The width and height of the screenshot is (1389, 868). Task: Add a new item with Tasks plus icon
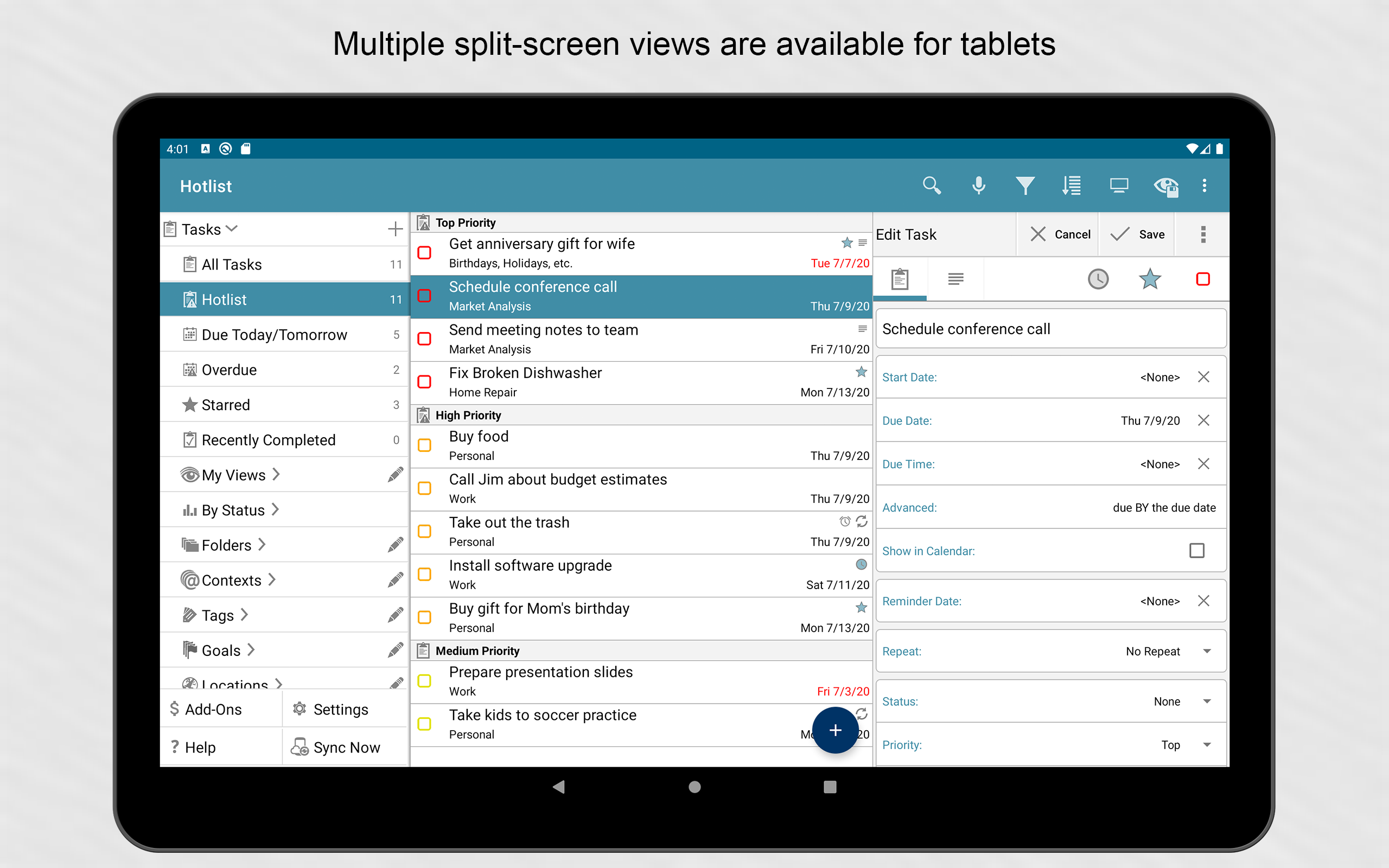[395, 229]
